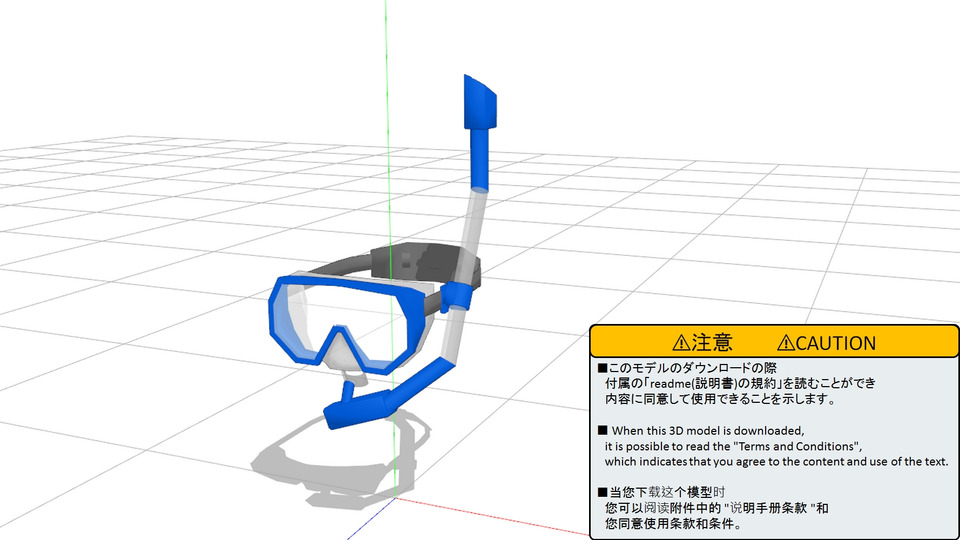Viewport: 960px width, 540px height.
Task: Click the text "When this 3D model is downloaded,"
Action: [x=708, y=430]
